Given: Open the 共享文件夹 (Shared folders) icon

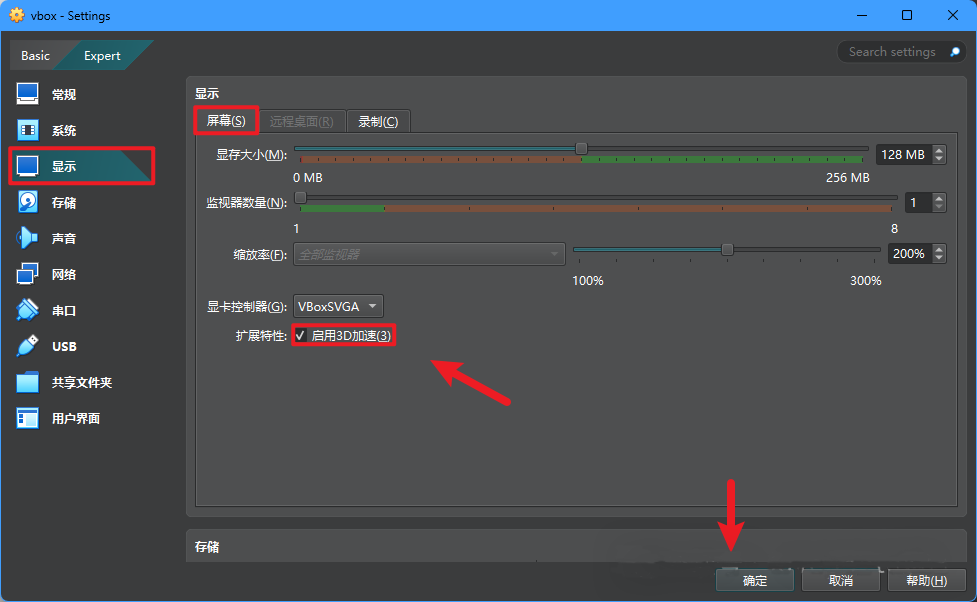Looking at the screenshot, I should tap(27, 382).
